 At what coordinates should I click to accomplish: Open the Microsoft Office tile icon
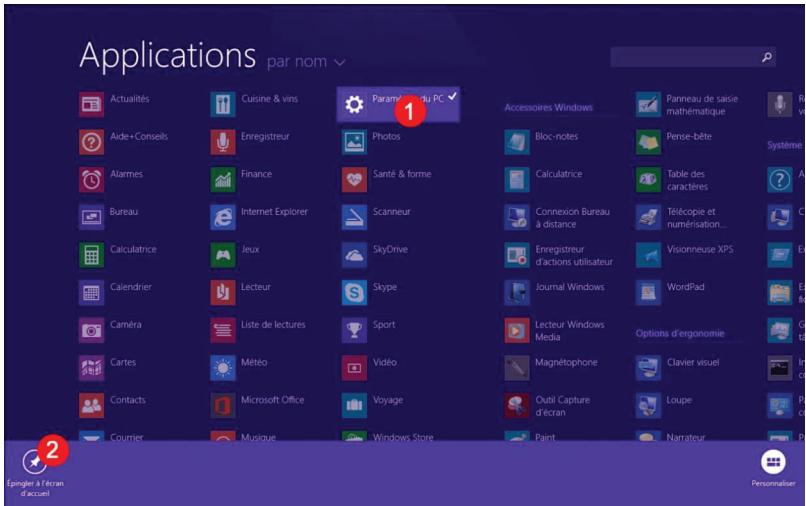[223, 405]
